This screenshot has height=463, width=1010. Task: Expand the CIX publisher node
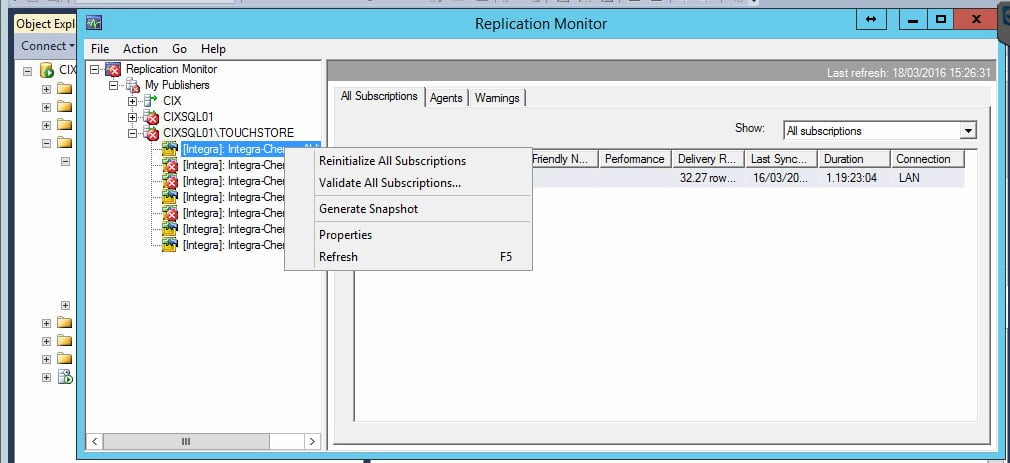pos(133,101)
